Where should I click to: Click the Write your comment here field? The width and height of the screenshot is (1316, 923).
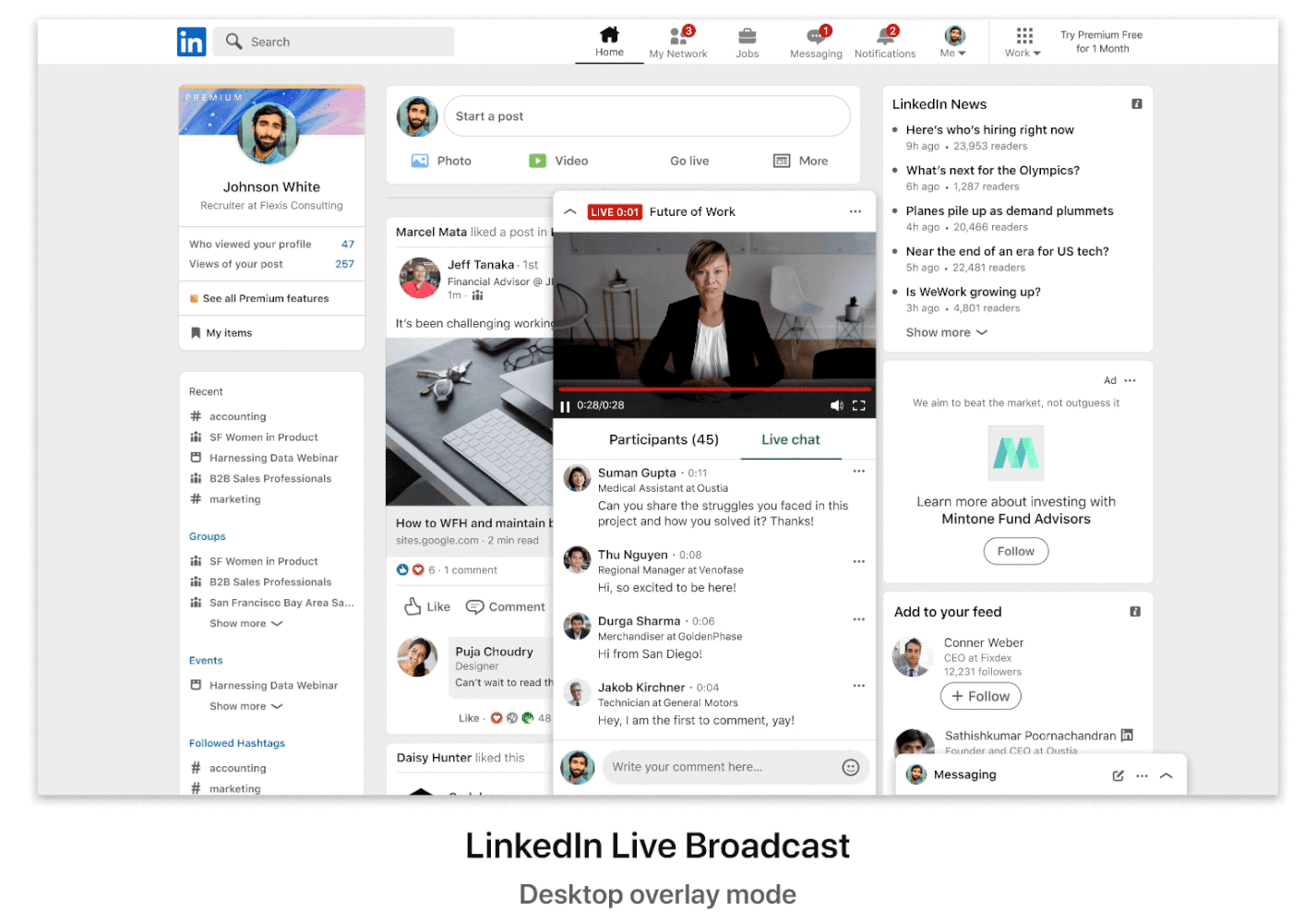pyautogui.click(x=736, y=767)
